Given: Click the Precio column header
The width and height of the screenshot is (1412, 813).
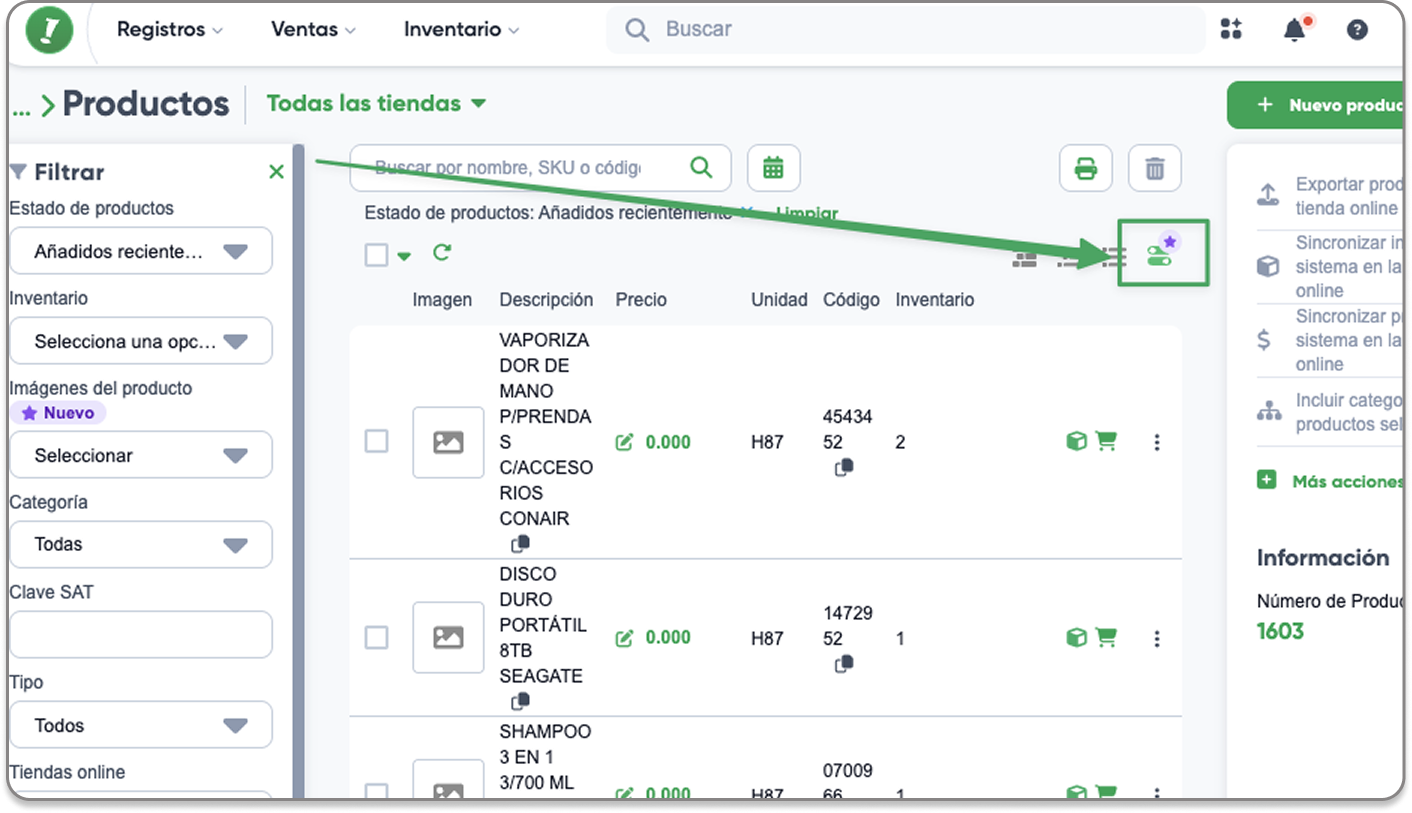Looking at the screenshot, I should [641, 299].
